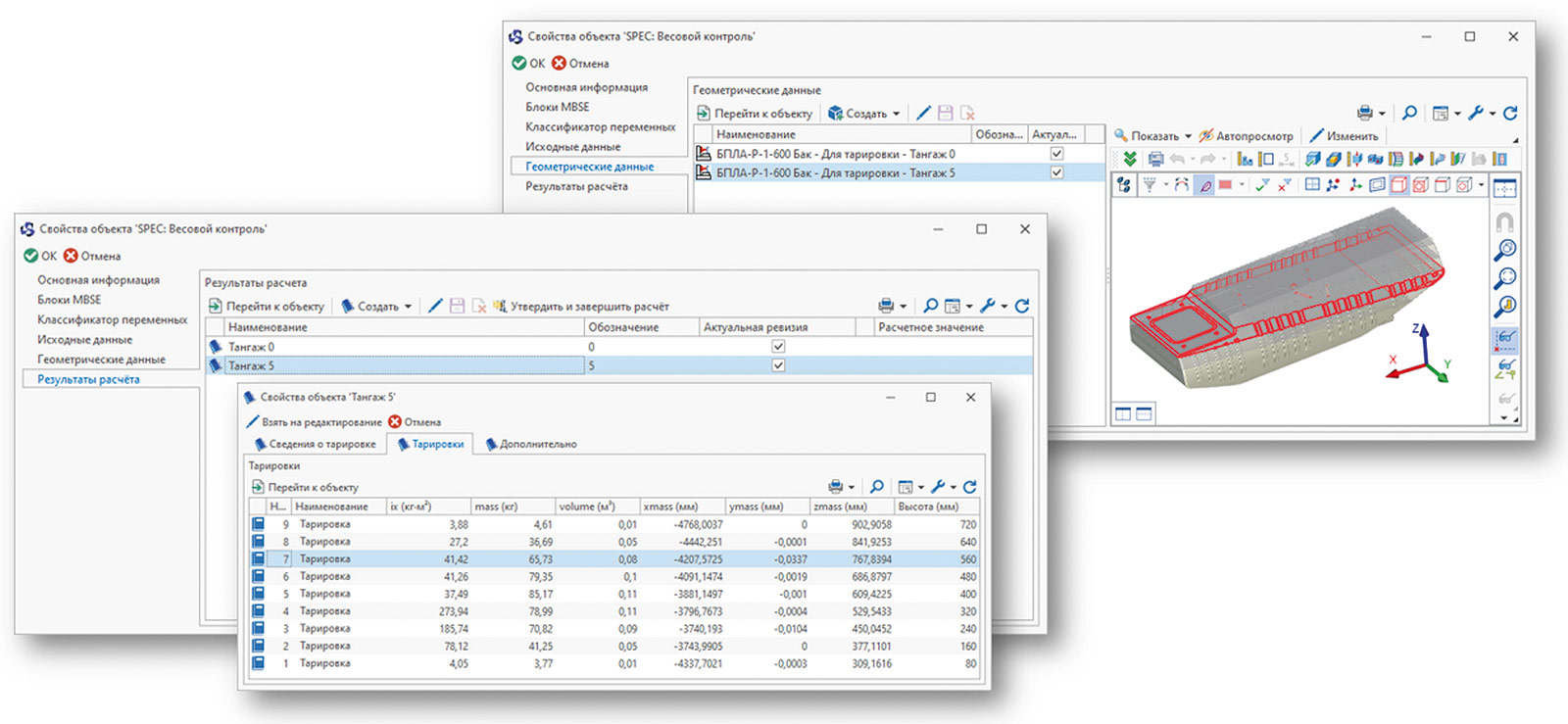Toggle the checkbox for БПЛА-Р-1-600 Бак Танграж 0 row
This screenshot has width=1568, height=724.
1056,153
